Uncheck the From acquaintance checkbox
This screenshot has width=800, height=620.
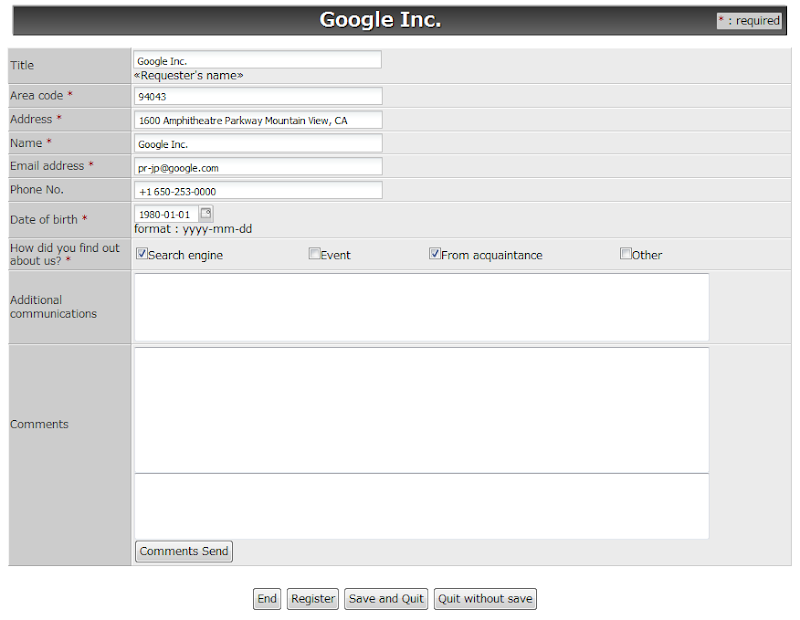pyautogui.click(x=435, y=254)
